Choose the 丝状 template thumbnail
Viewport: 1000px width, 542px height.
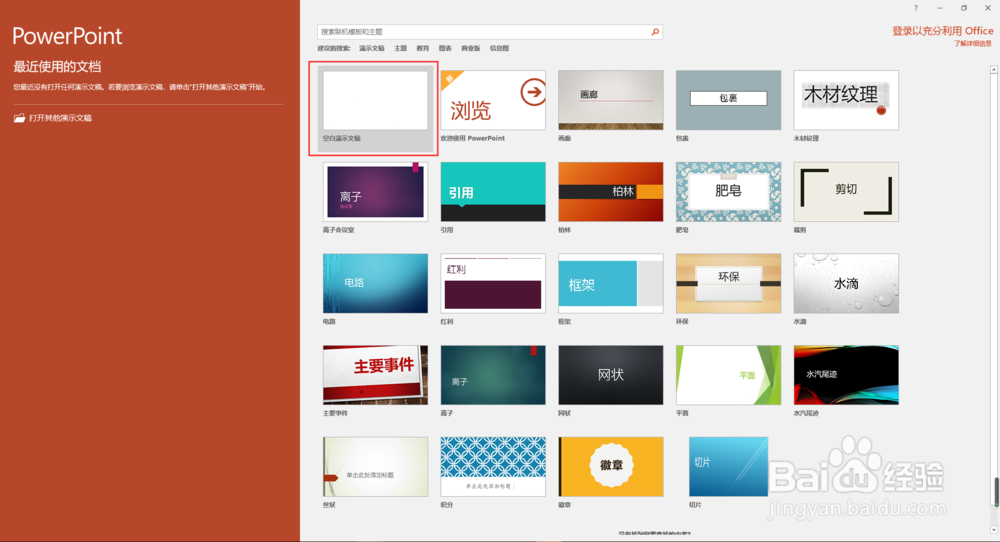(x=375, y=467)
